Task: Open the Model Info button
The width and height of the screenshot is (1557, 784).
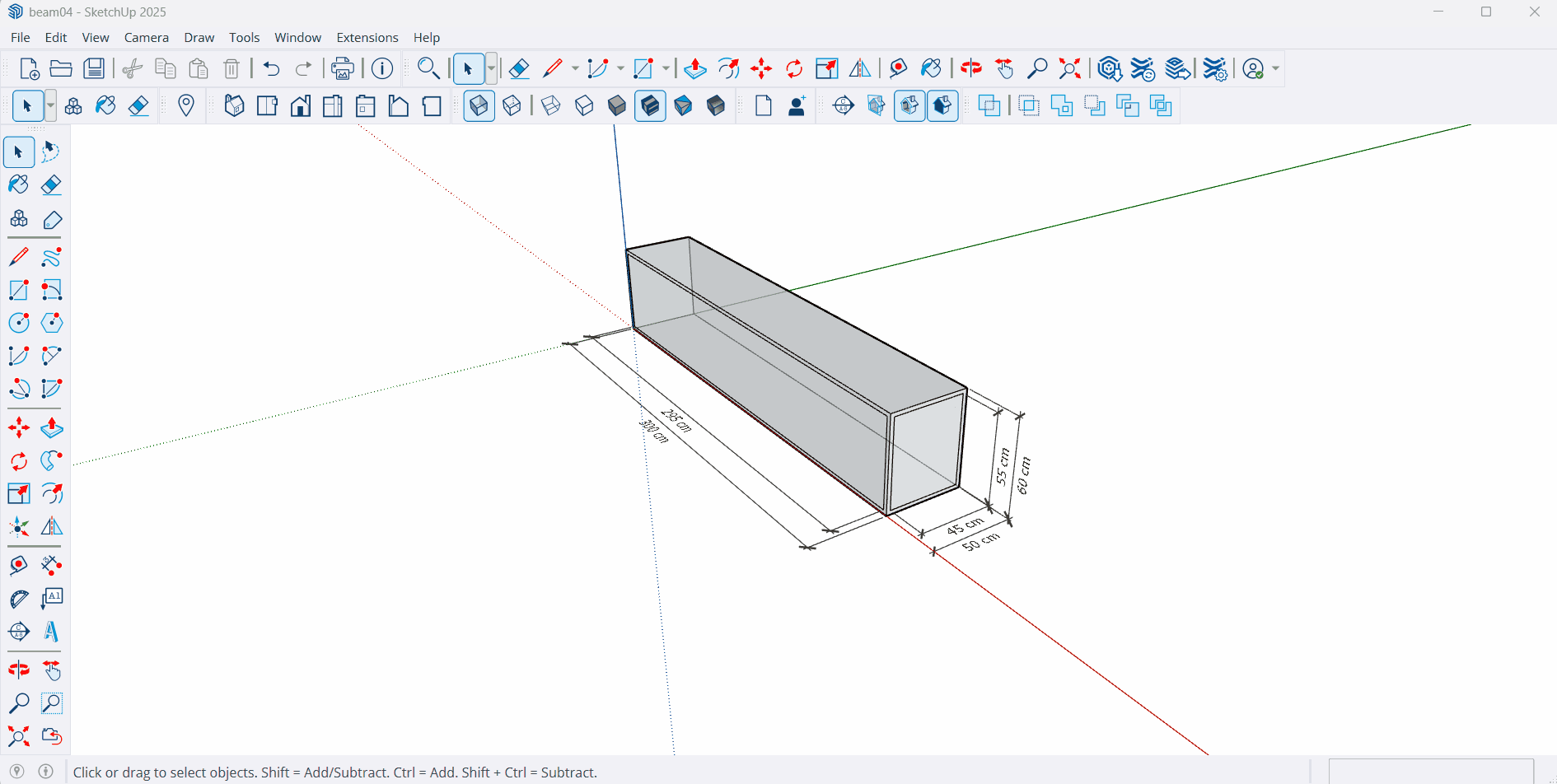Action: coord(381,69)
